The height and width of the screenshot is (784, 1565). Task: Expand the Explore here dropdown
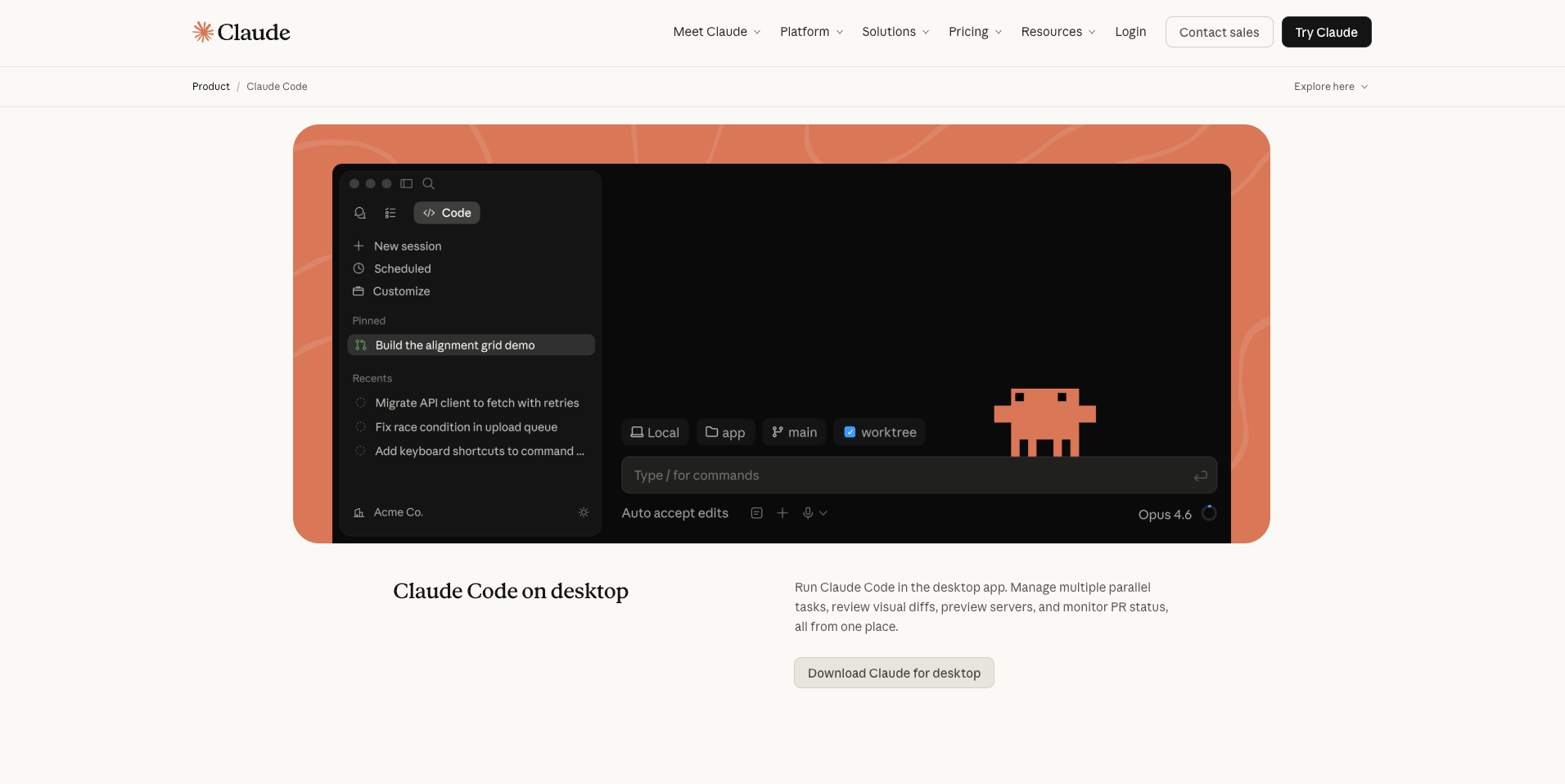tap(1331, 87)
